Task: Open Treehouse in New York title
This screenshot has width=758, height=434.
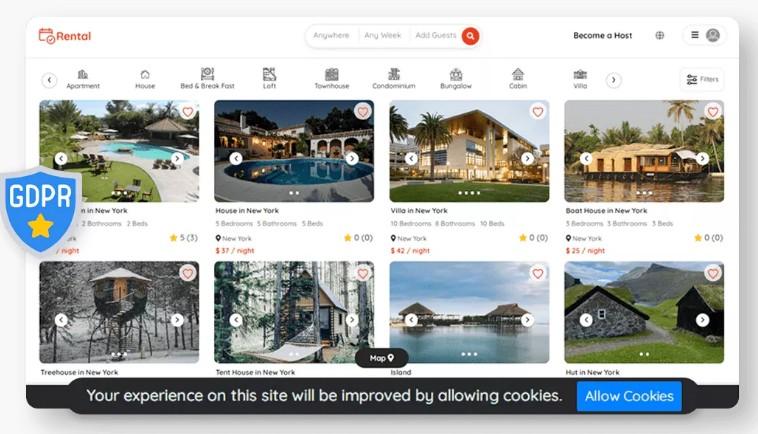Action: (x=79, y=372)
